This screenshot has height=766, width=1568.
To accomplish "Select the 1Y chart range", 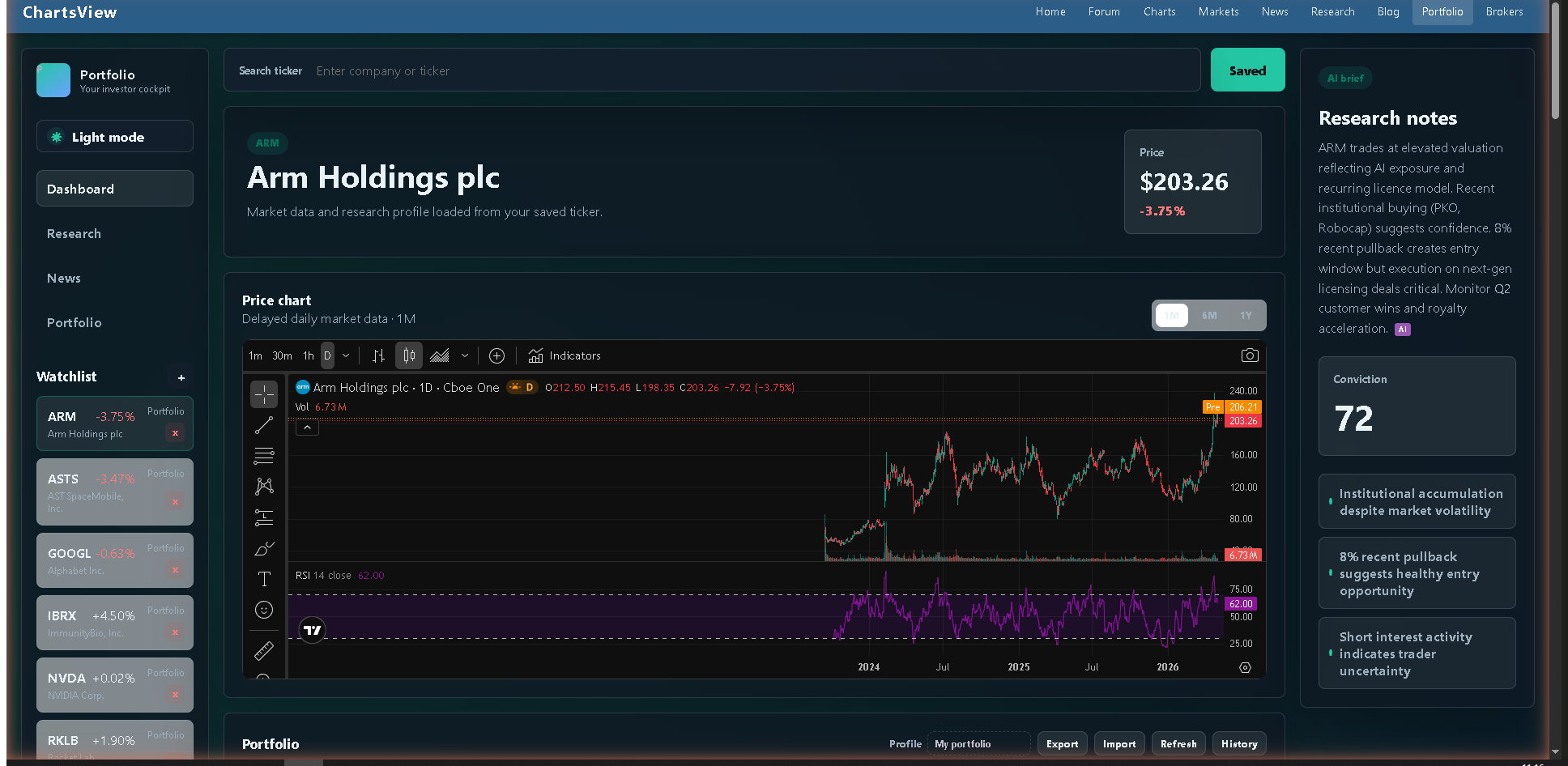I will click(1246, 316).
